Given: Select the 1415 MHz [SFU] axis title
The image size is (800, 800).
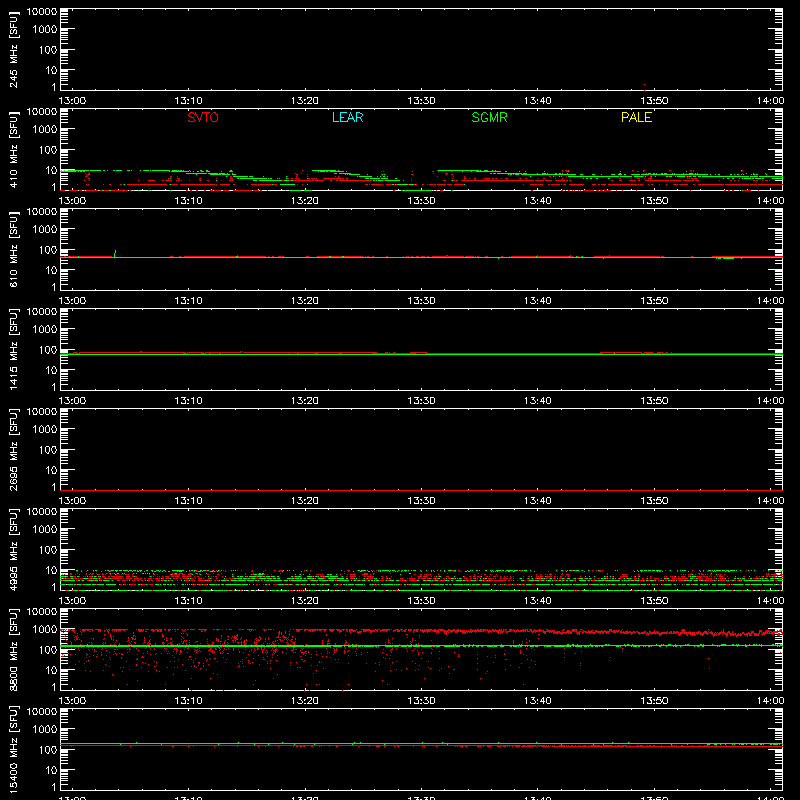Looking at the screenshot, I should pyautogui.click(x=13, y=349).
